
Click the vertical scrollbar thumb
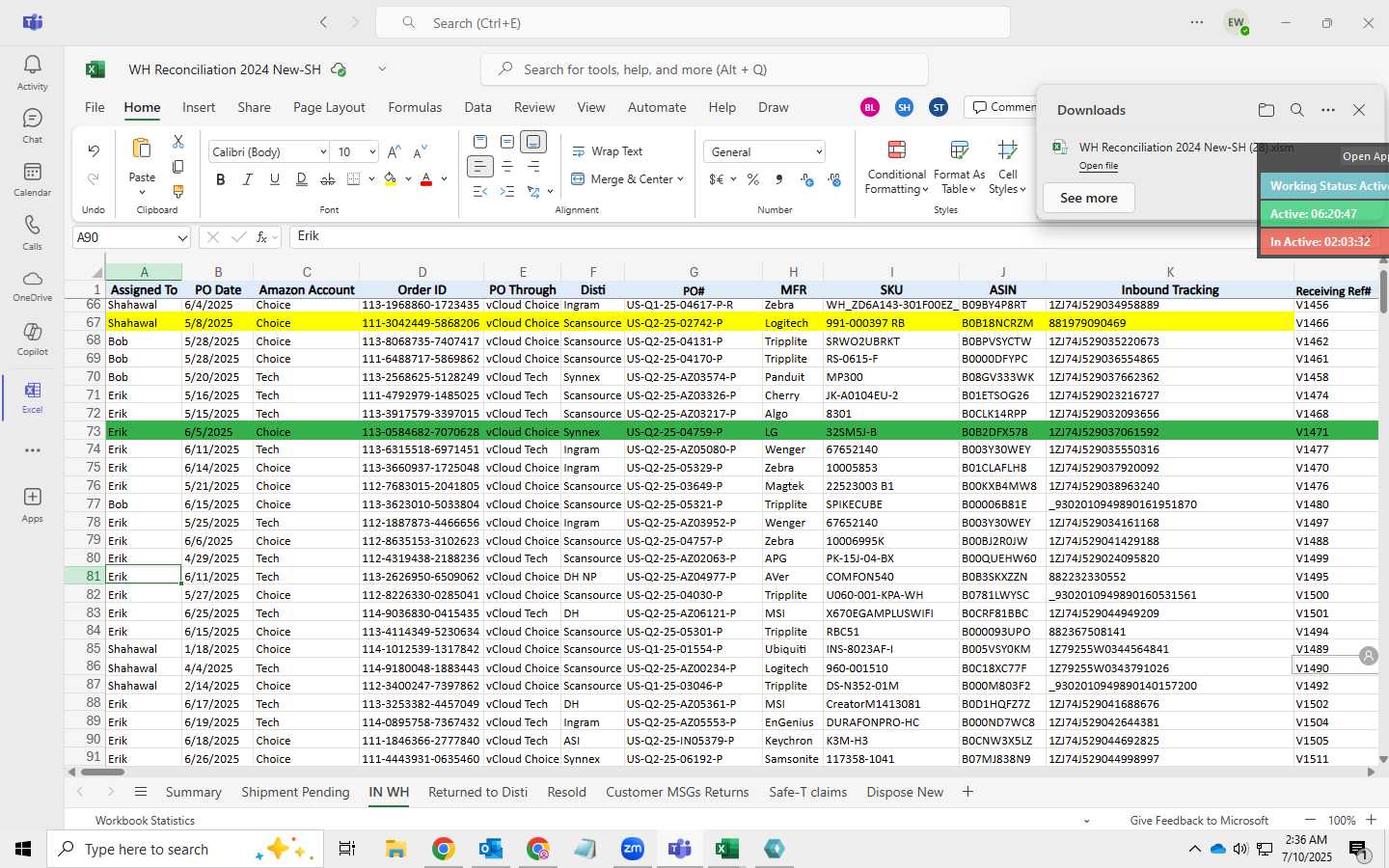[1383, 293]
